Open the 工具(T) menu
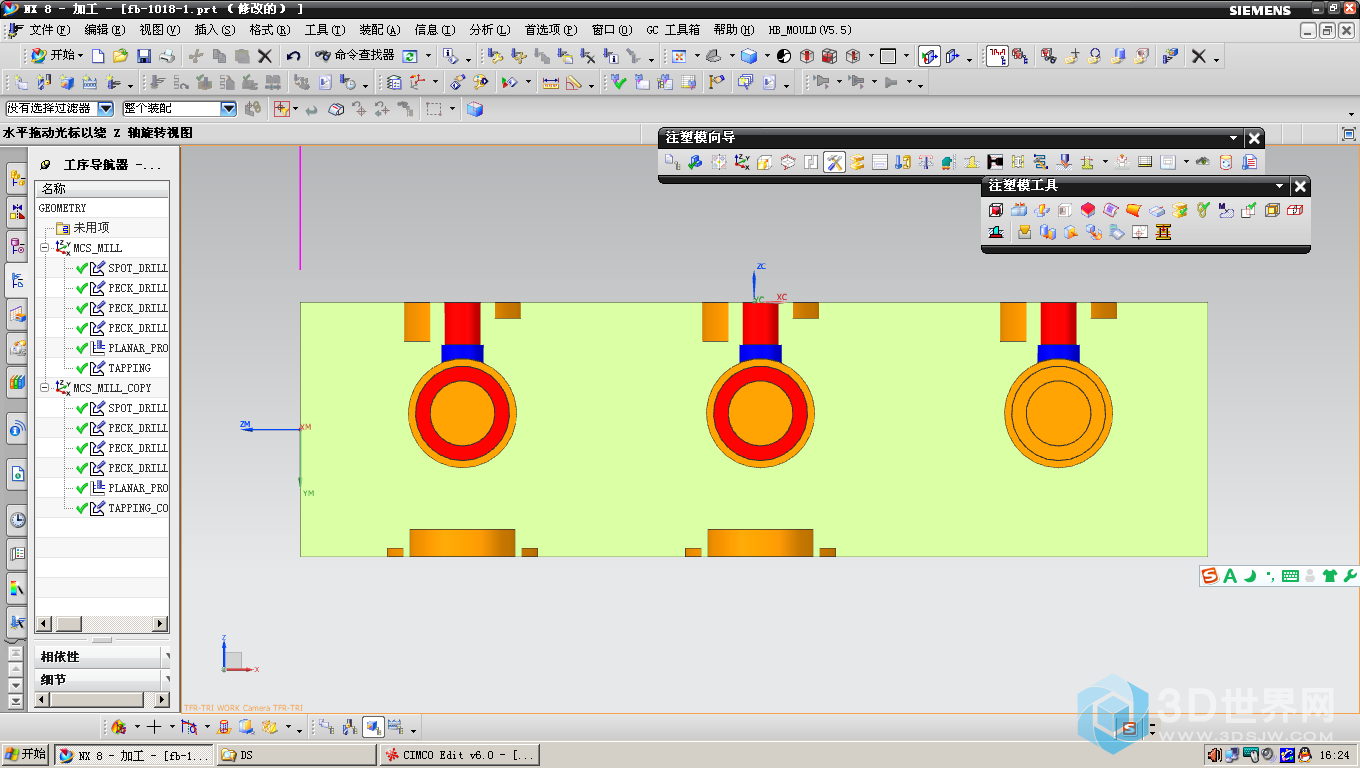The image size is (1360, 768). tap(325, 30)
